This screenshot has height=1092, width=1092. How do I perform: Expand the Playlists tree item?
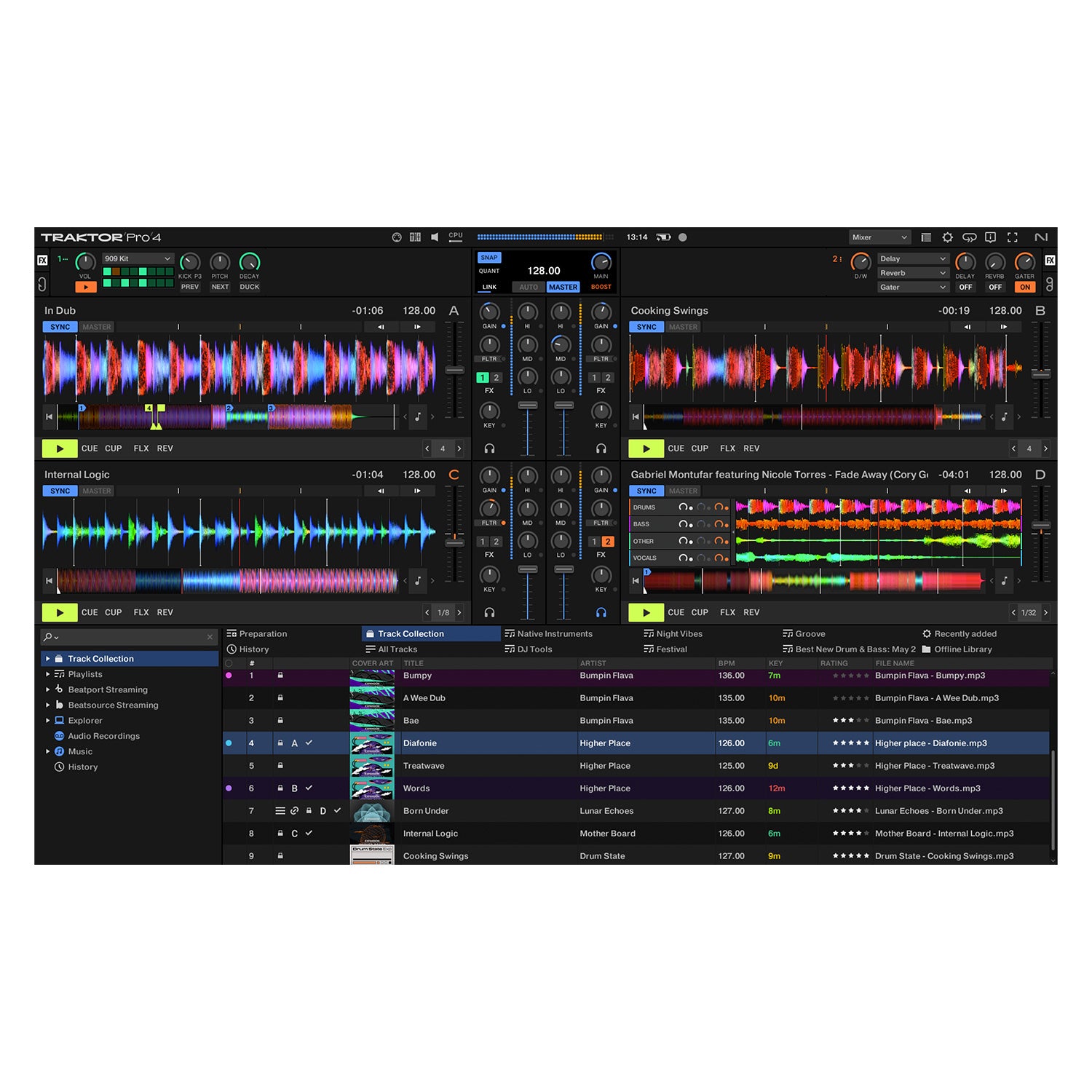(x=49, y=674)
